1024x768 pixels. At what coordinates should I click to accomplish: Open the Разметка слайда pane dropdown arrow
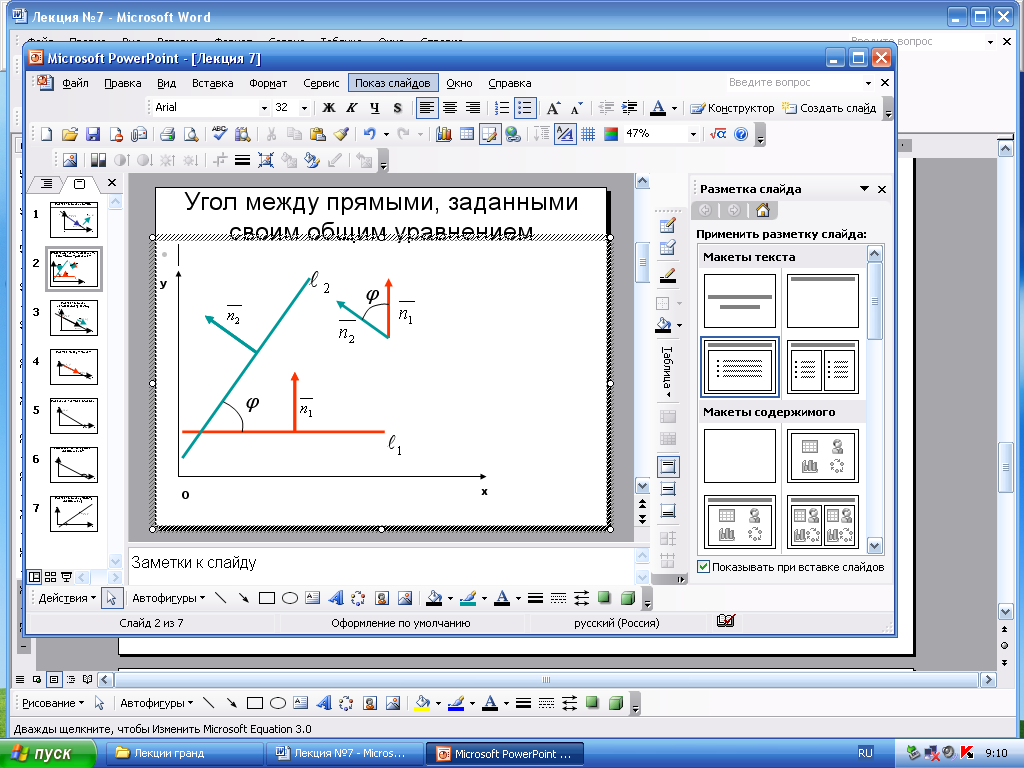click(x=864, y=189)
